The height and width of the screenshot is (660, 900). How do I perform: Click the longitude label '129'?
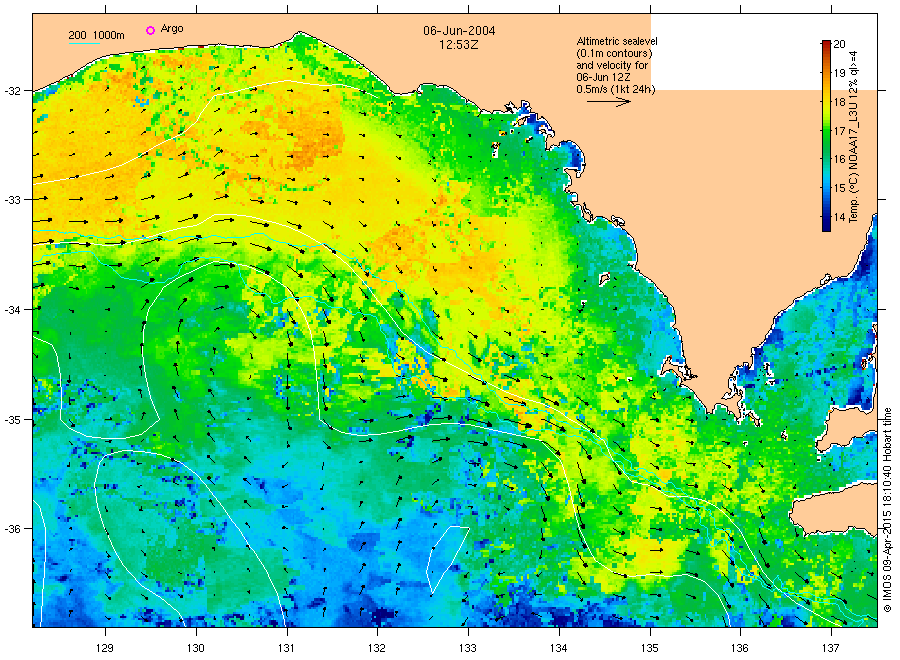point(105,648)
